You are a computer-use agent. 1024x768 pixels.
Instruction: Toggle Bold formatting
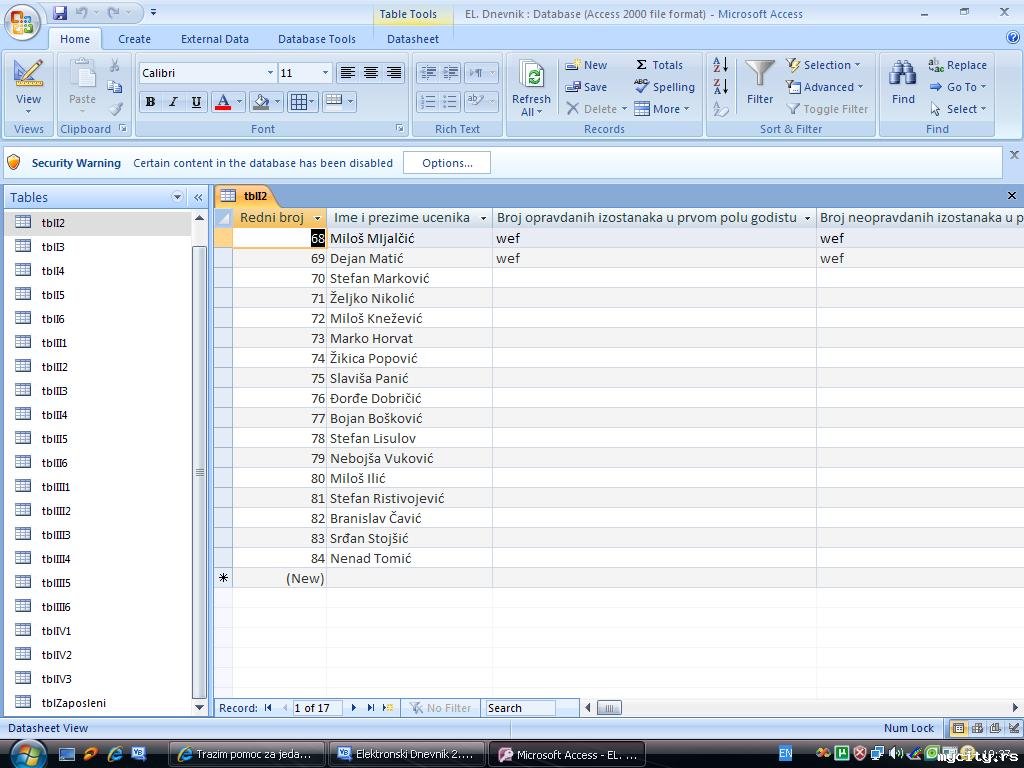pos(150,102)
